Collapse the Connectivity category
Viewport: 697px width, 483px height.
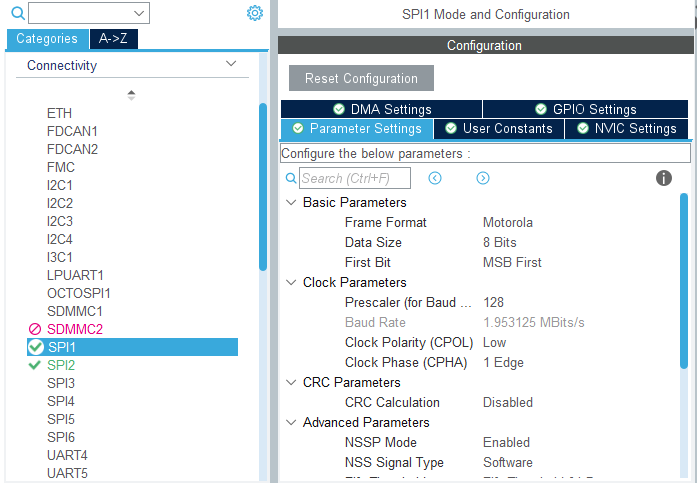click(231, 64)
